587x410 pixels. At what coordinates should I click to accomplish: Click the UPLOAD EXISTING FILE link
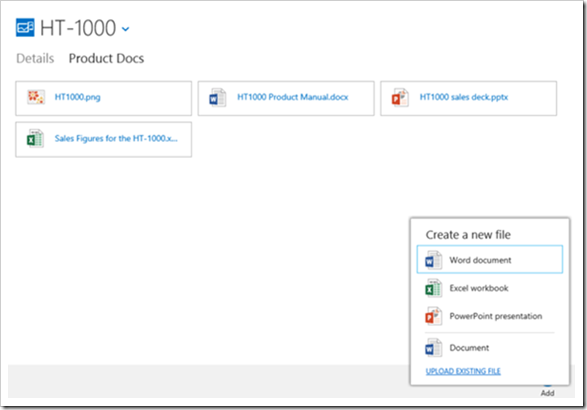point(463,371)
